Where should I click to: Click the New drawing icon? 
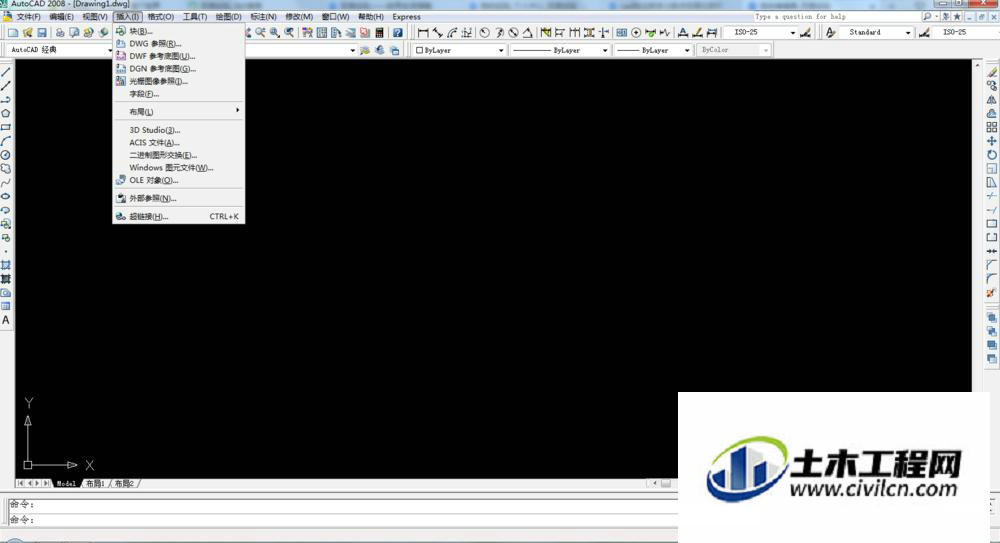point(13,32)
